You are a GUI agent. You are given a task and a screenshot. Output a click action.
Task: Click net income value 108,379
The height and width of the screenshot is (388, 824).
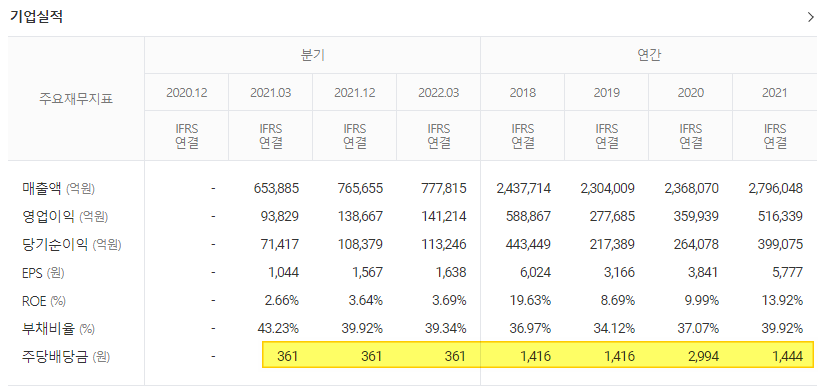359,244
